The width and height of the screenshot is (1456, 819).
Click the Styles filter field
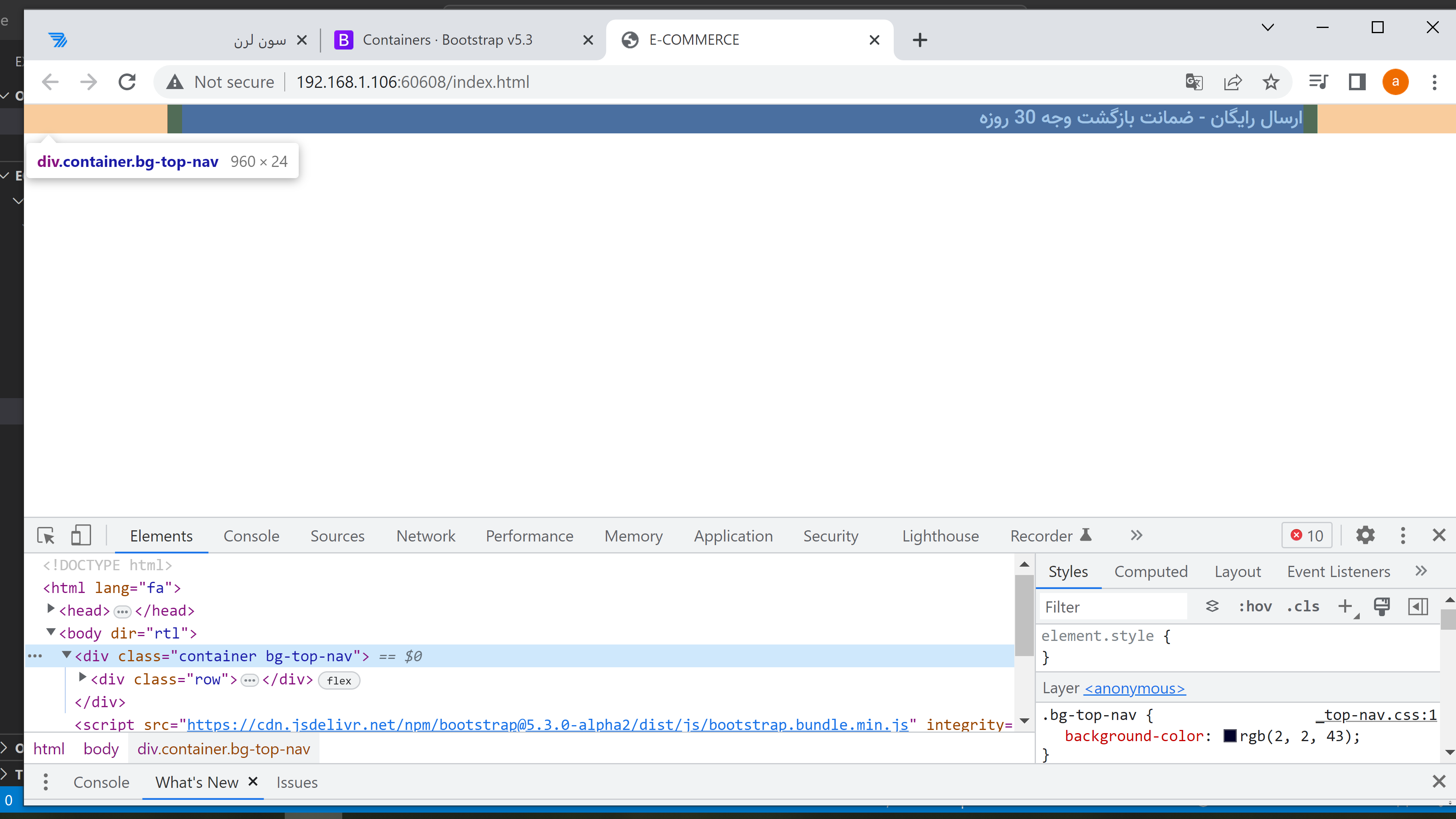click(1113, 607)
